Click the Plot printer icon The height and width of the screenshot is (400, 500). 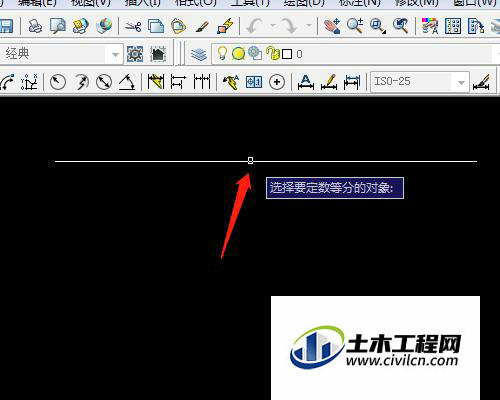click(35, 26)
